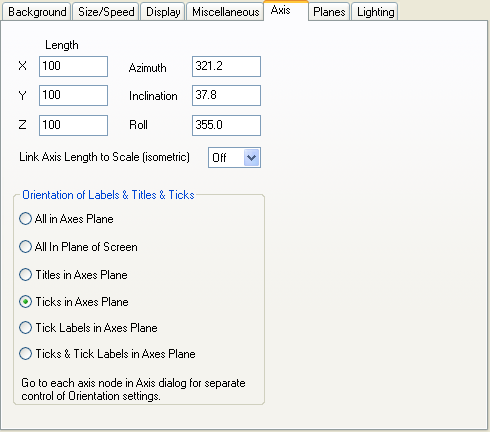Select Ticks in Axes Plane radio button
This screenshot has height=432, width=490.
coord(74,302)
